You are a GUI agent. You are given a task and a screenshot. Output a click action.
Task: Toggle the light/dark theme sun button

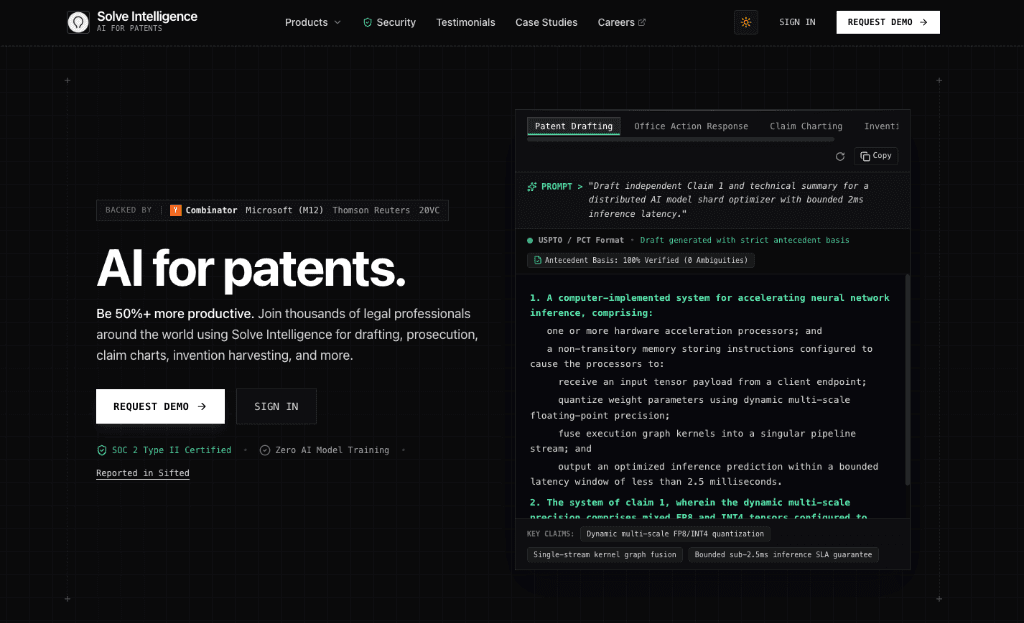pyautogui.click(x=746, y=22)
